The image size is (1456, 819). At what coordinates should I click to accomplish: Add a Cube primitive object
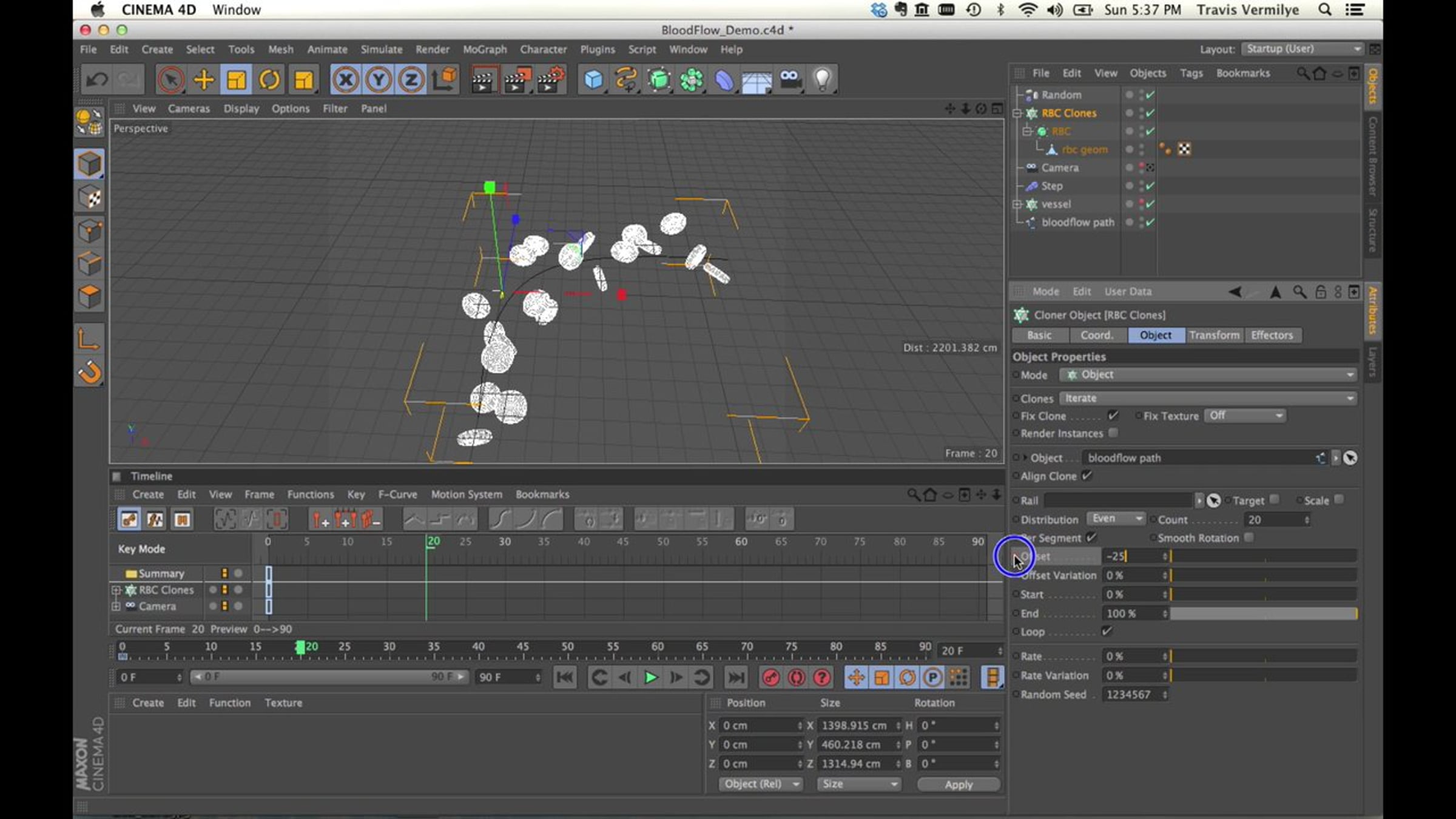[x=593, y=79]
